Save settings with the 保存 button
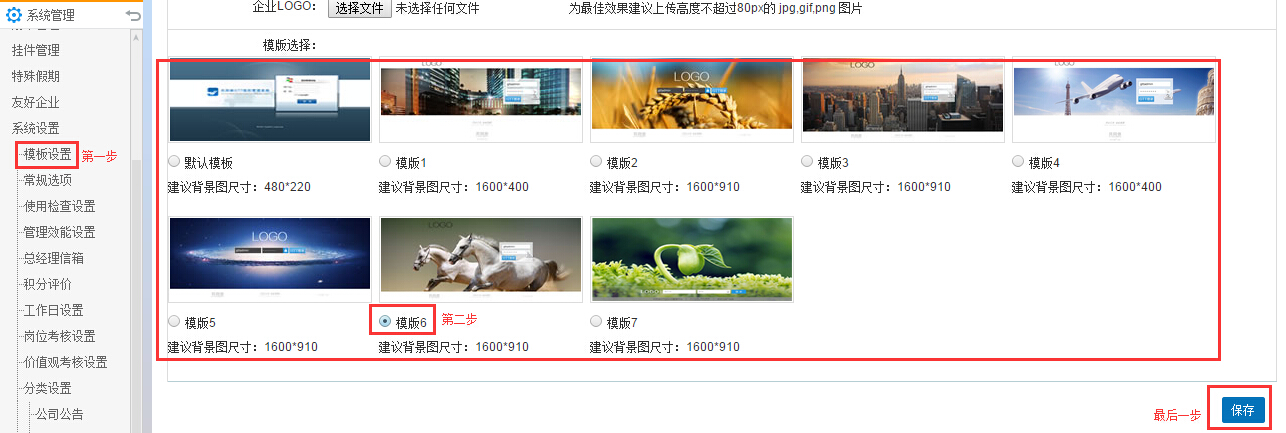This screenshot has height=433, width=1286. [x=1243, y=410]
